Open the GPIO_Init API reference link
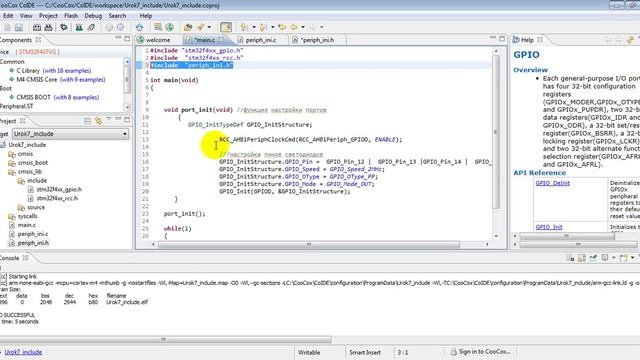Viewport: 640px width, 360px height. [x=549, y=227]
